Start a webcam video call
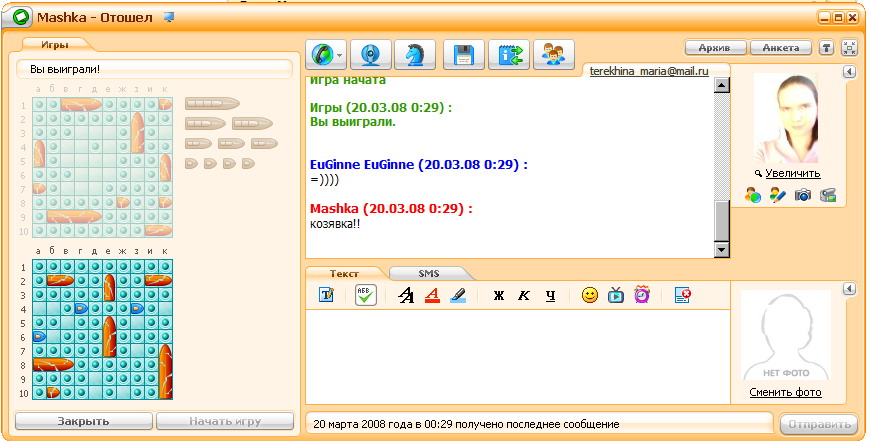The image size is (871, 441). click(x=371, y=54)
